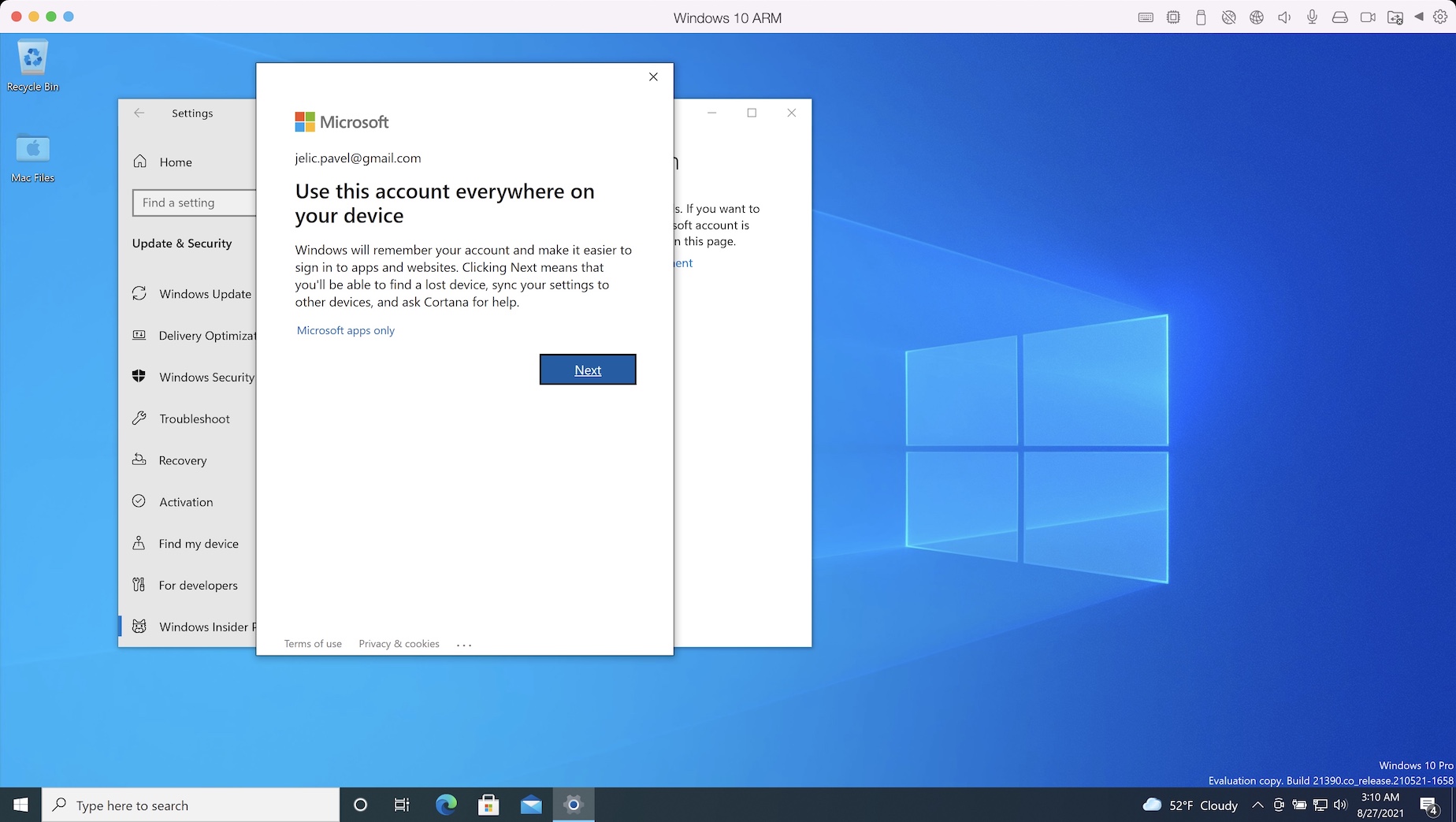Go back with the Settings window arrow

pos(139,113)
